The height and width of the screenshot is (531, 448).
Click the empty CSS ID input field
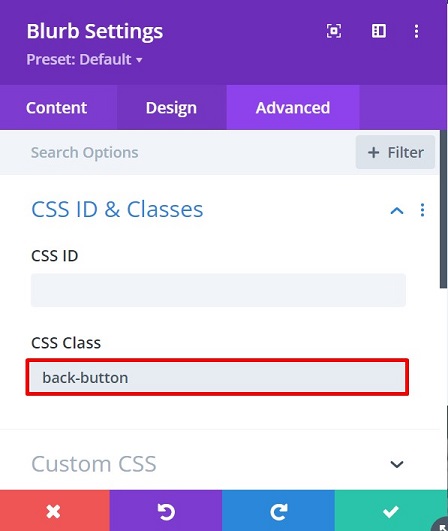218,290
